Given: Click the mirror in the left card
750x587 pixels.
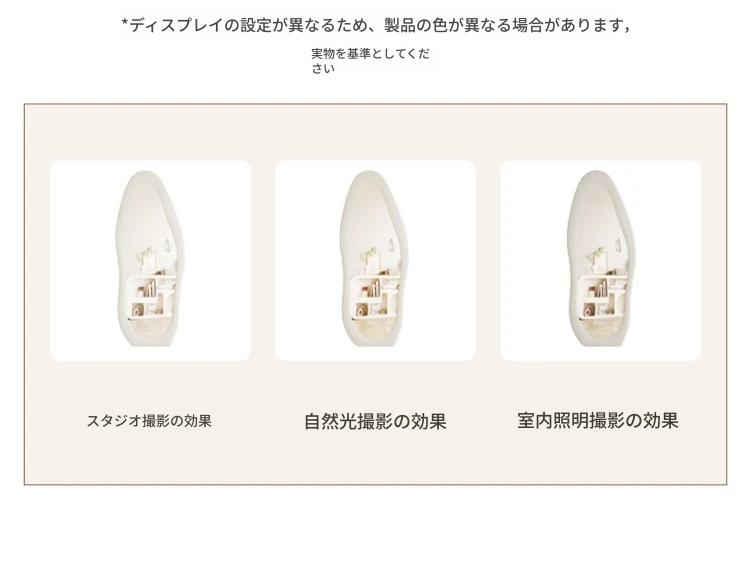Looking at the screenshot, I should click(150, 258).
